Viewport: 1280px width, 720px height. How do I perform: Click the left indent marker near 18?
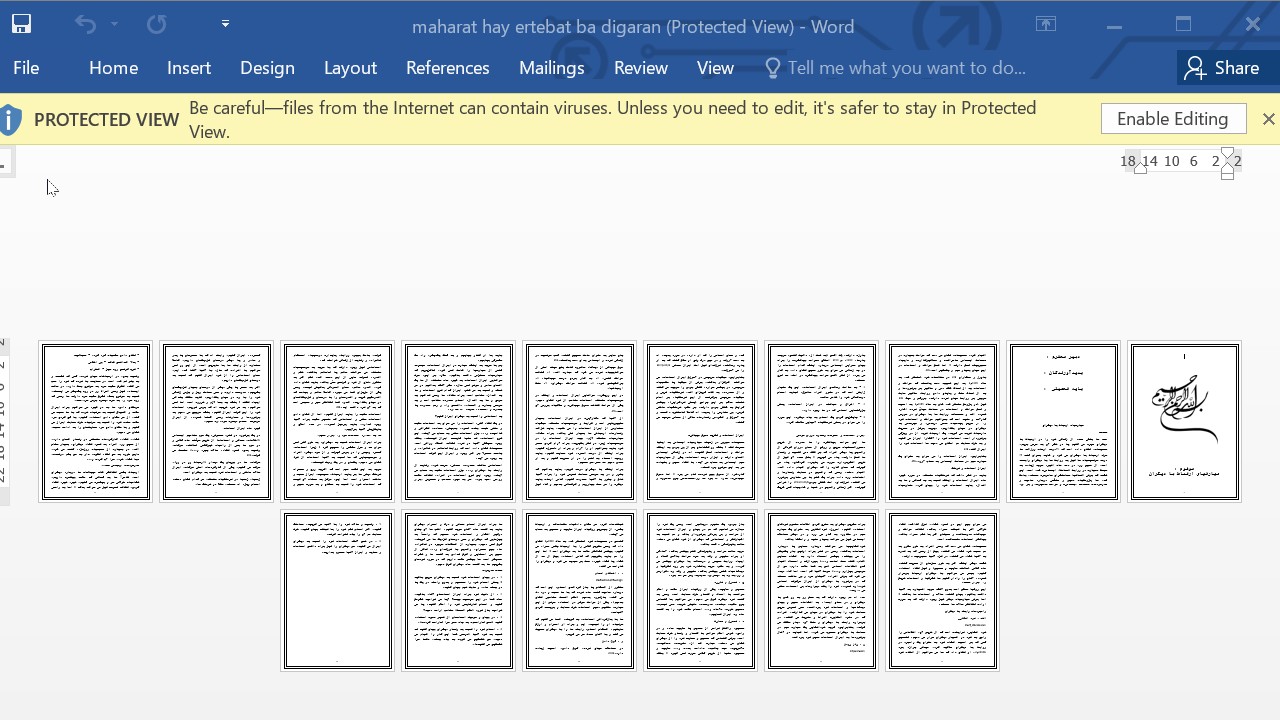point(1140,167)
